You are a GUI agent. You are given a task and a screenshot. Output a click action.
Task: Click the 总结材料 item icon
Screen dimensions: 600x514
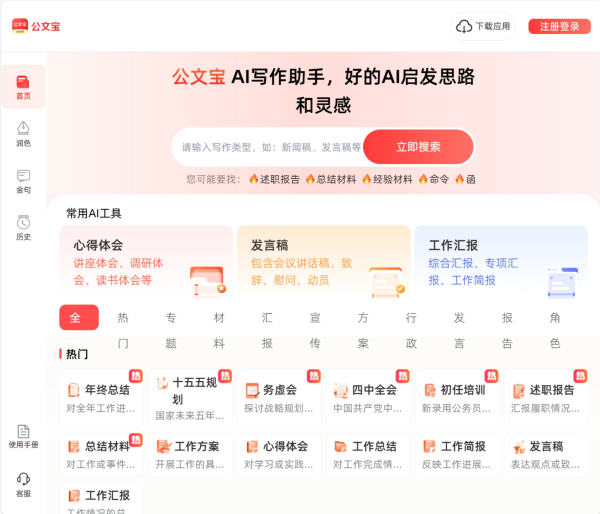coord(73,446)
